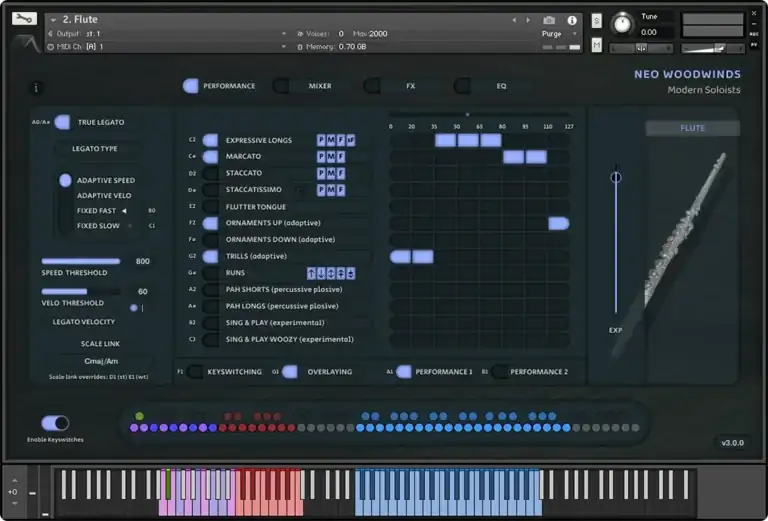The height and width of the screenshot is (521, 768).
Task: Click the Pah Shorts articulation toggle
Action: point(210,290)
